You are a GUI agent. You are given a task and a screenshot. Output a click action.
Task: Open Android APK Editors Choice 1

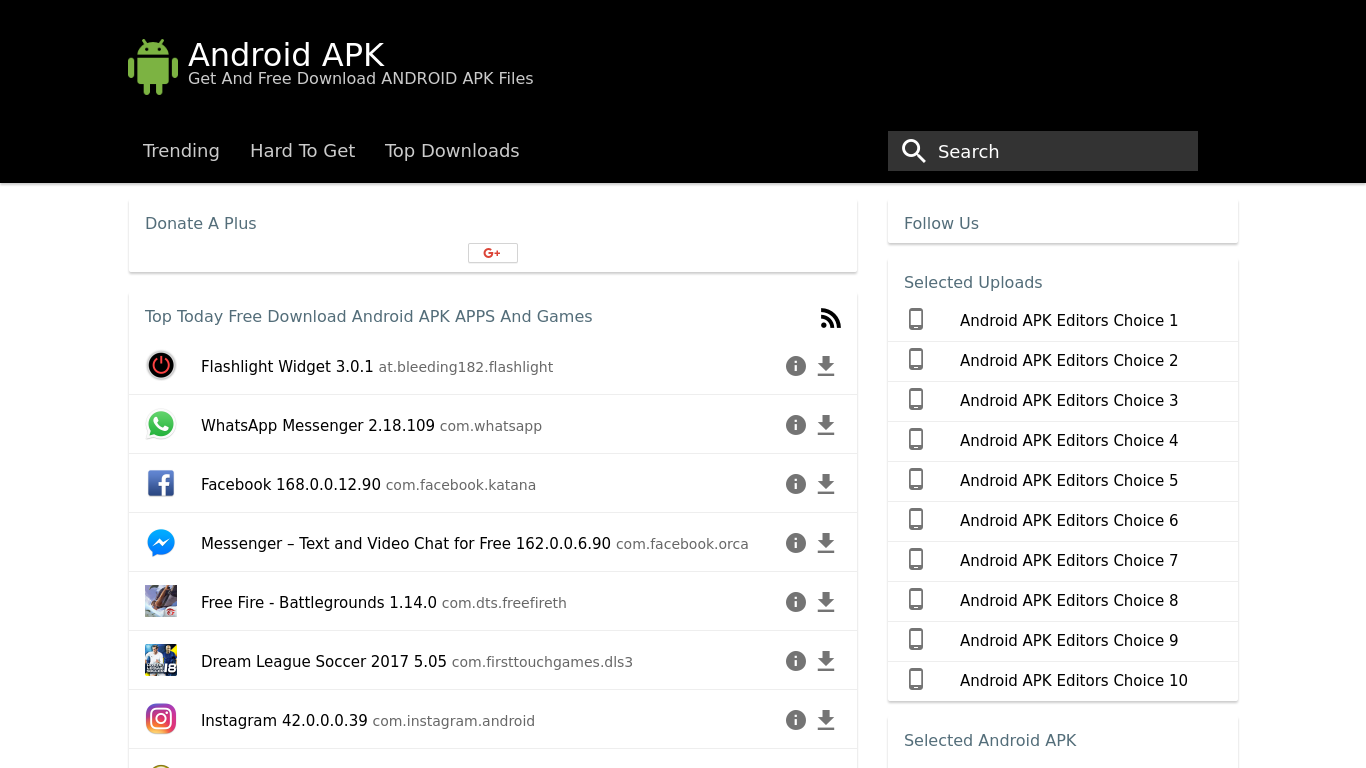(x=1068, y=321)
